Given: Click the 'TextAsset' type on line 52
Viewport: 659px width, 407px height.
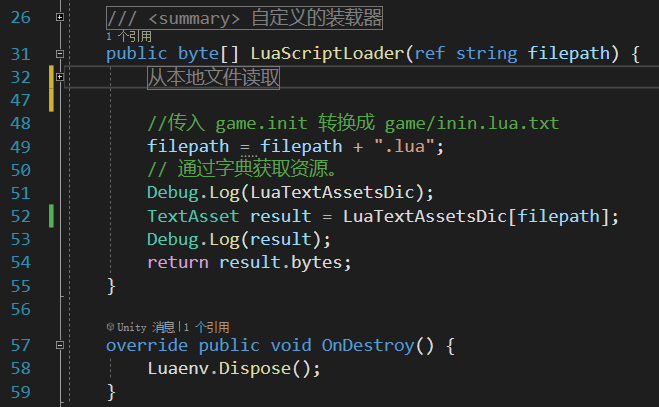Looking at the screenshot, I should [193, 216].
